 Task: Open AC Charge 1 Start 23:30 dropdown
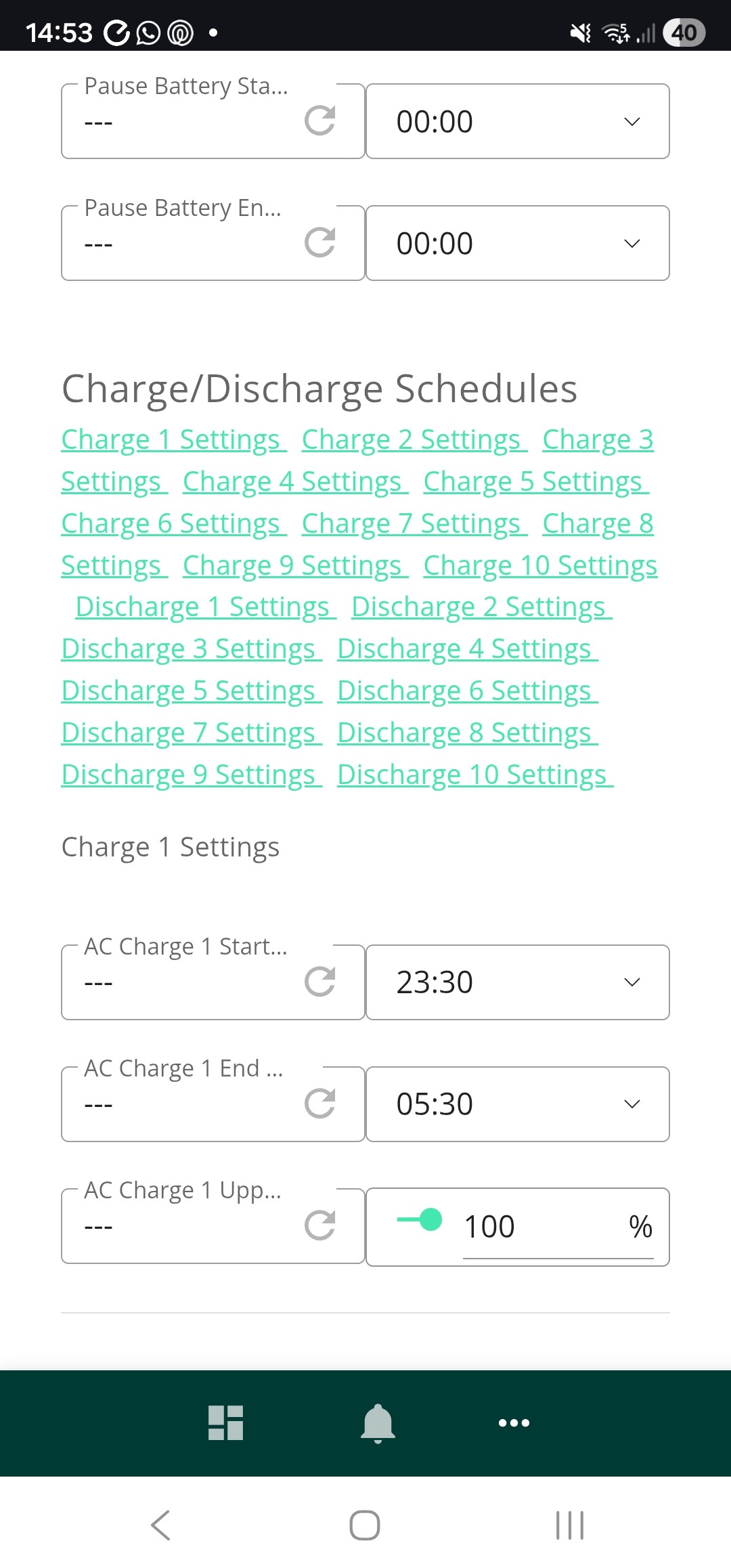click(518, 982)
